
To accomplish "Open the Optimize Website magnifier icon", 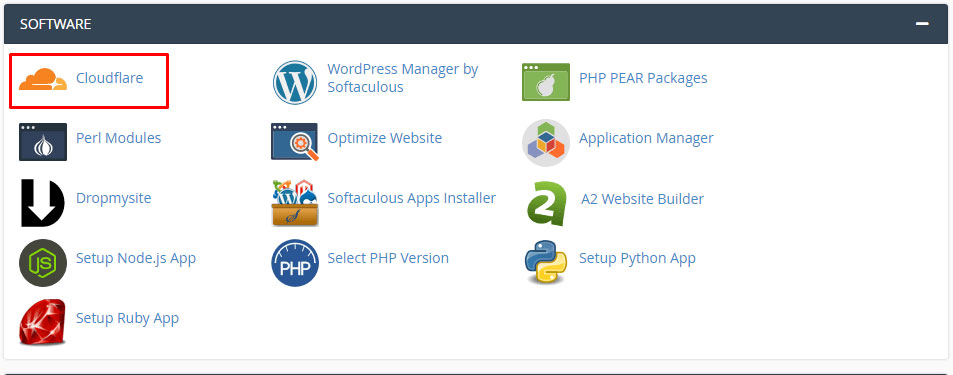I will coord(295,142).
